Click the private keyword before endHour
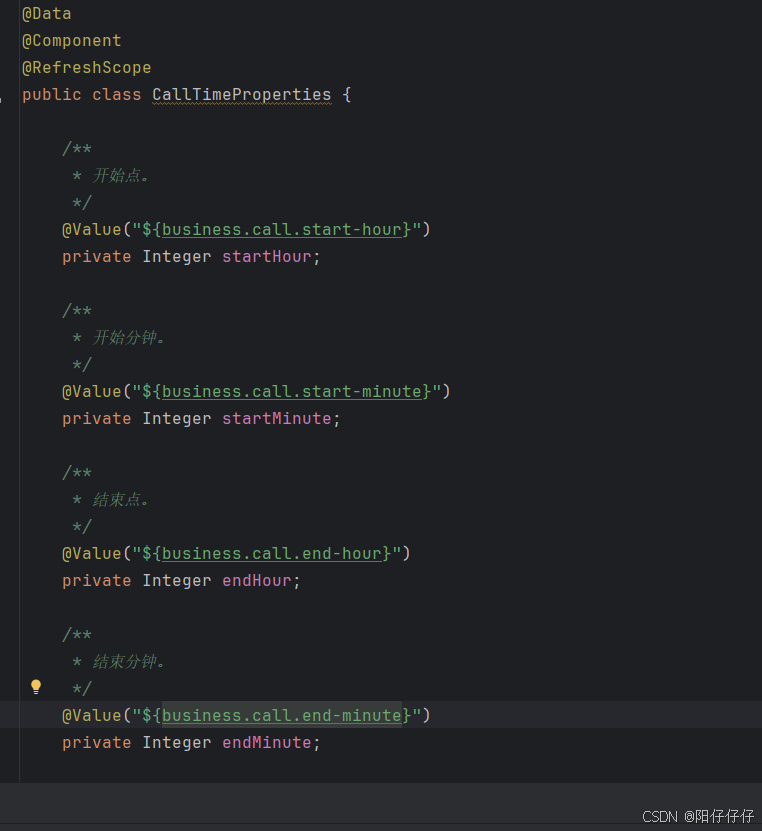762x831 pixels. [96, 581]
